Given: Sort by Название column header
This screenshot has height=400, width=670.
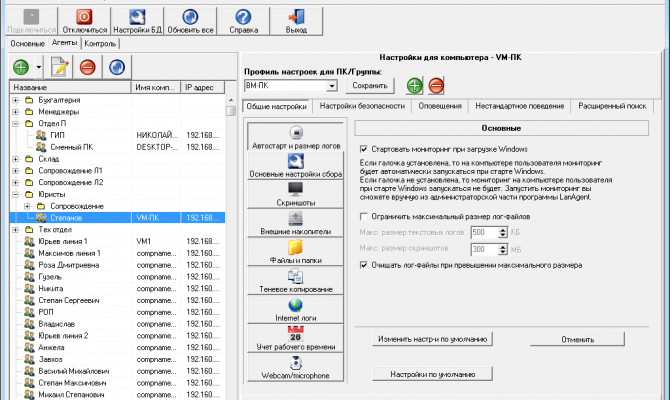Looking at the screenshot, I should 71,88.
